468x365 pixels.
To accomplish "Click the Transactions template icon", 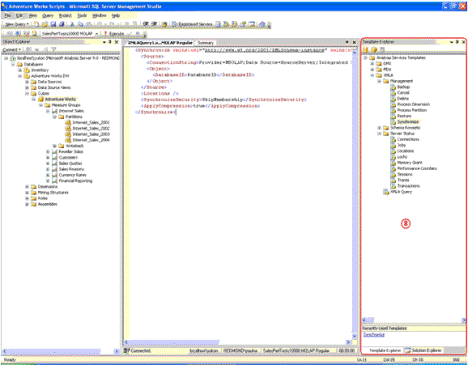I will coord(393,186).
